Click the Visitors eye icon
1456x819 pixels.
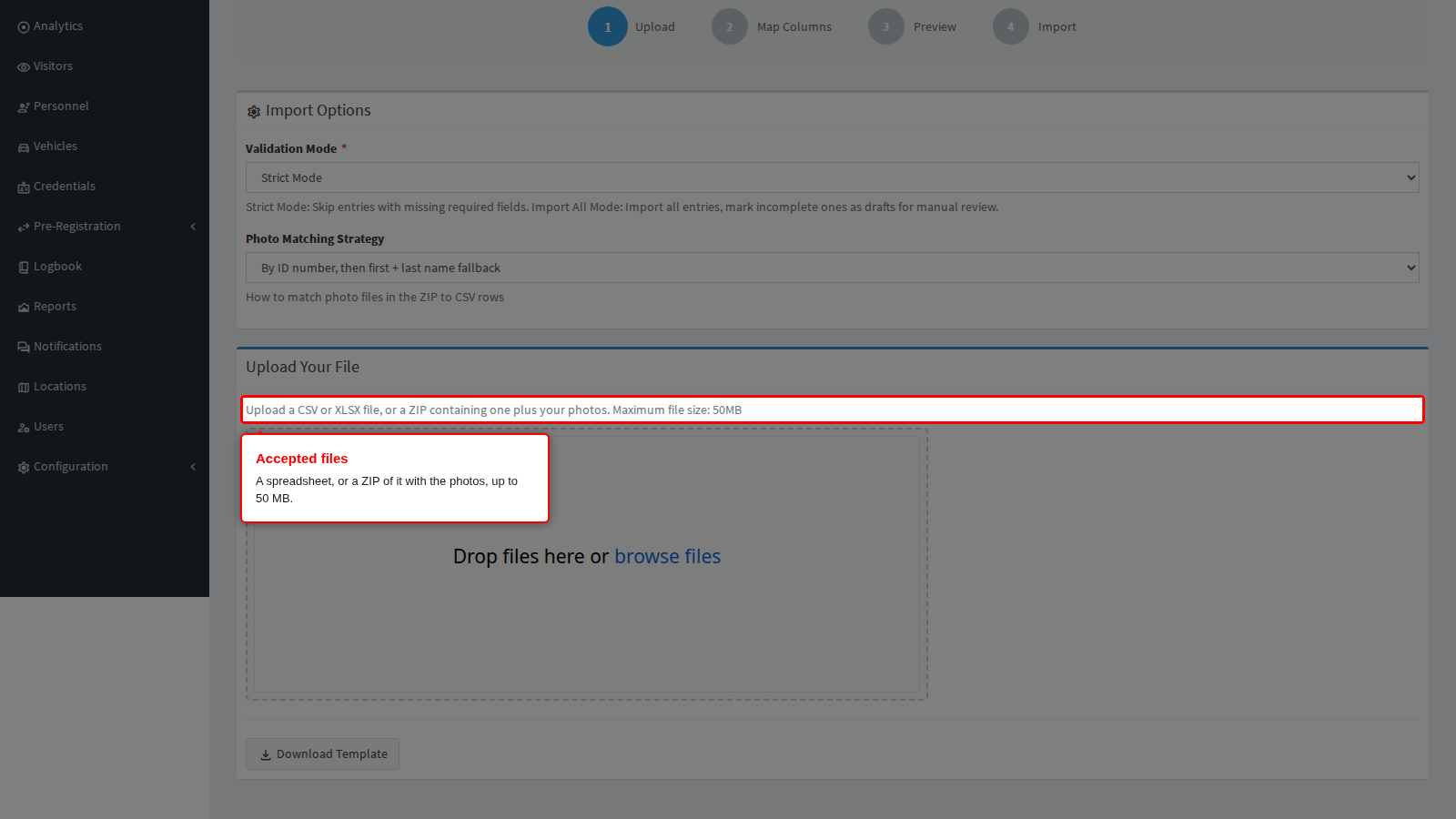click(24, 67)
